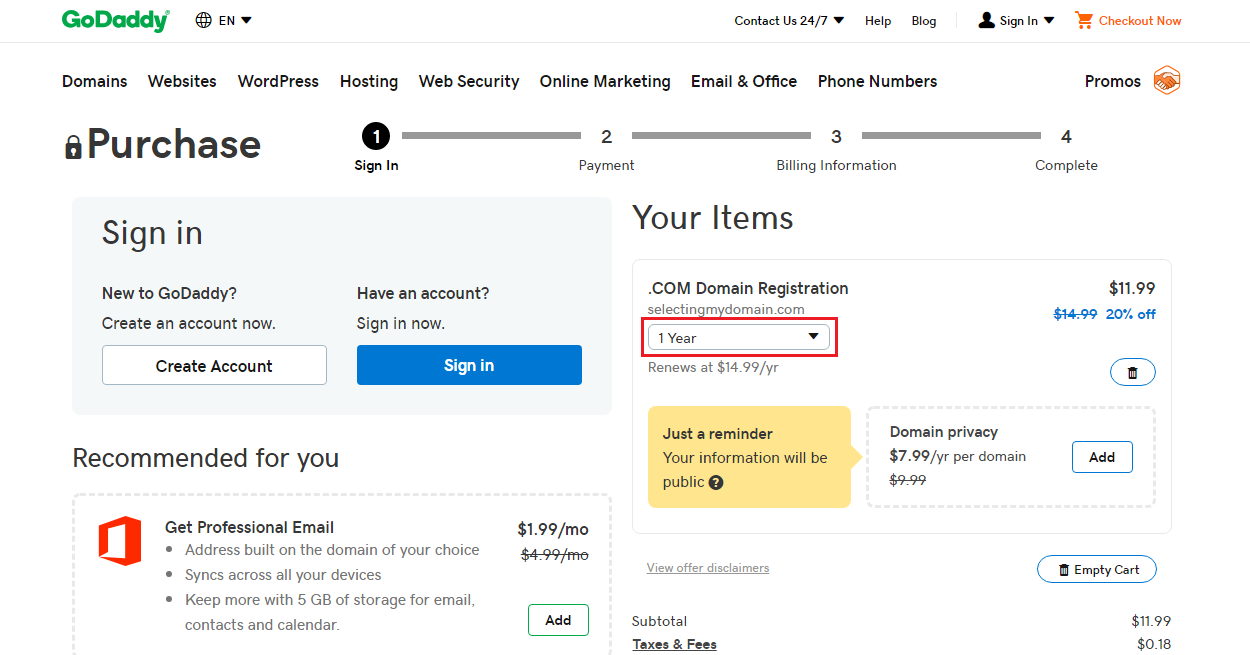Click Checkout Now
This screenshot has width=1250, height=655.
click(x=1140, y=20)
